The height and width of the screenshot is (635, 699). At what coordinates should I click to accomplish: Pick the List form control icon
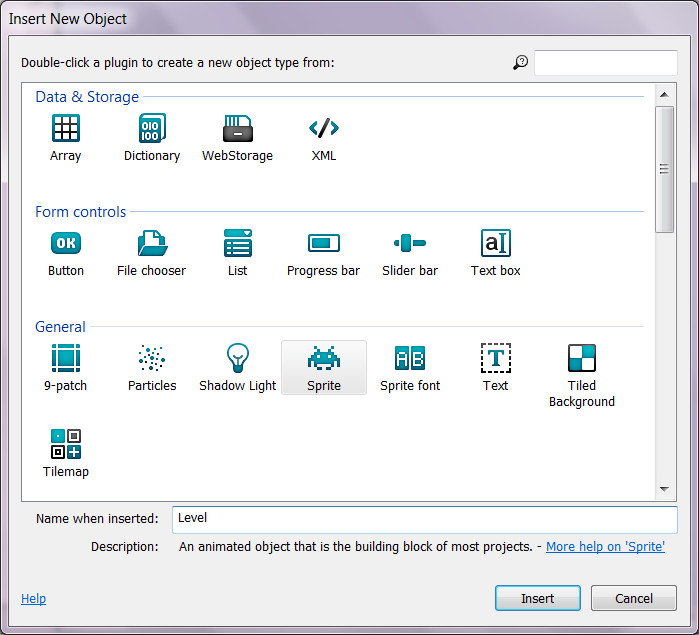point(237,244)
